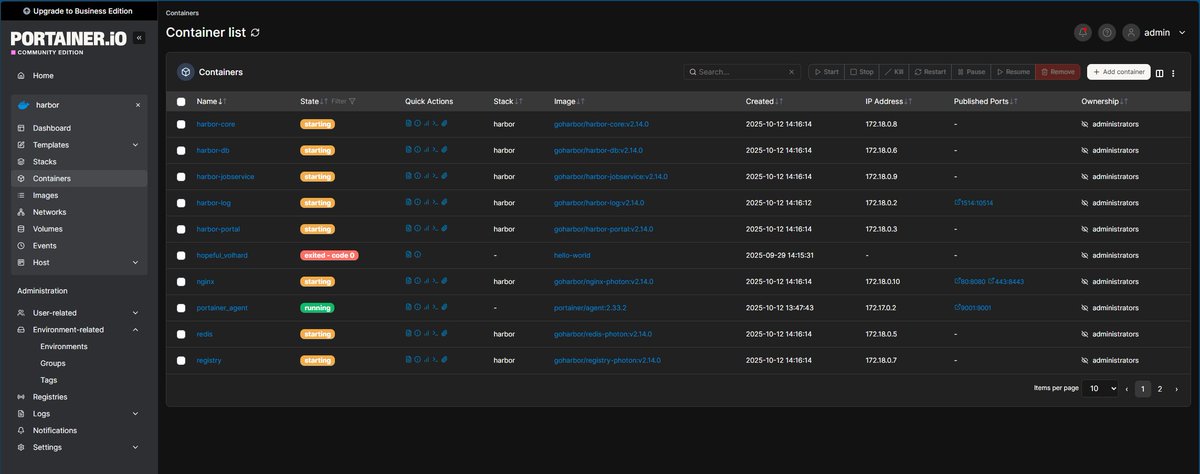
Task: Click the Containers panel cube icon
Action: coord(185,72)
